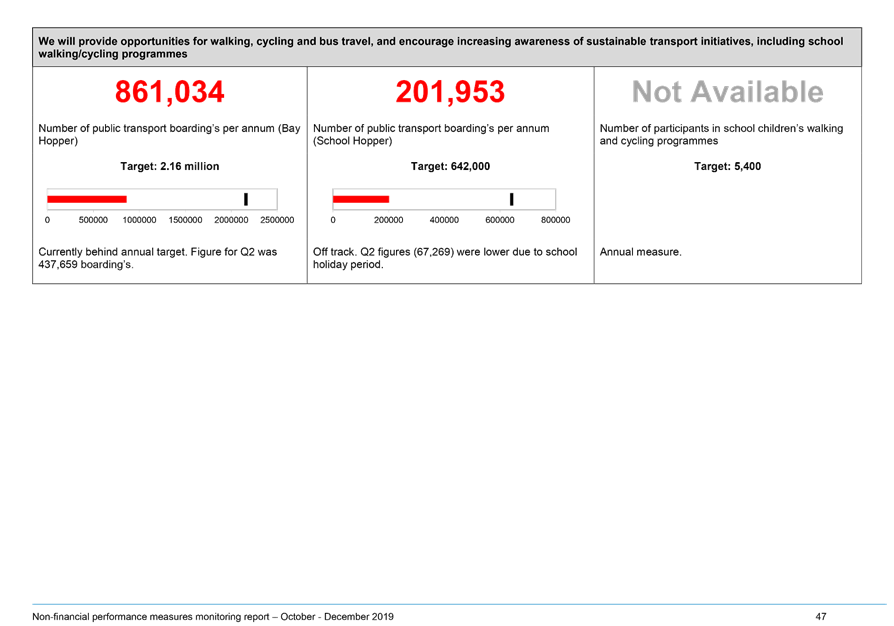
Task: Click the black target marker on School Hopper chart
Action: coord(511,199)
